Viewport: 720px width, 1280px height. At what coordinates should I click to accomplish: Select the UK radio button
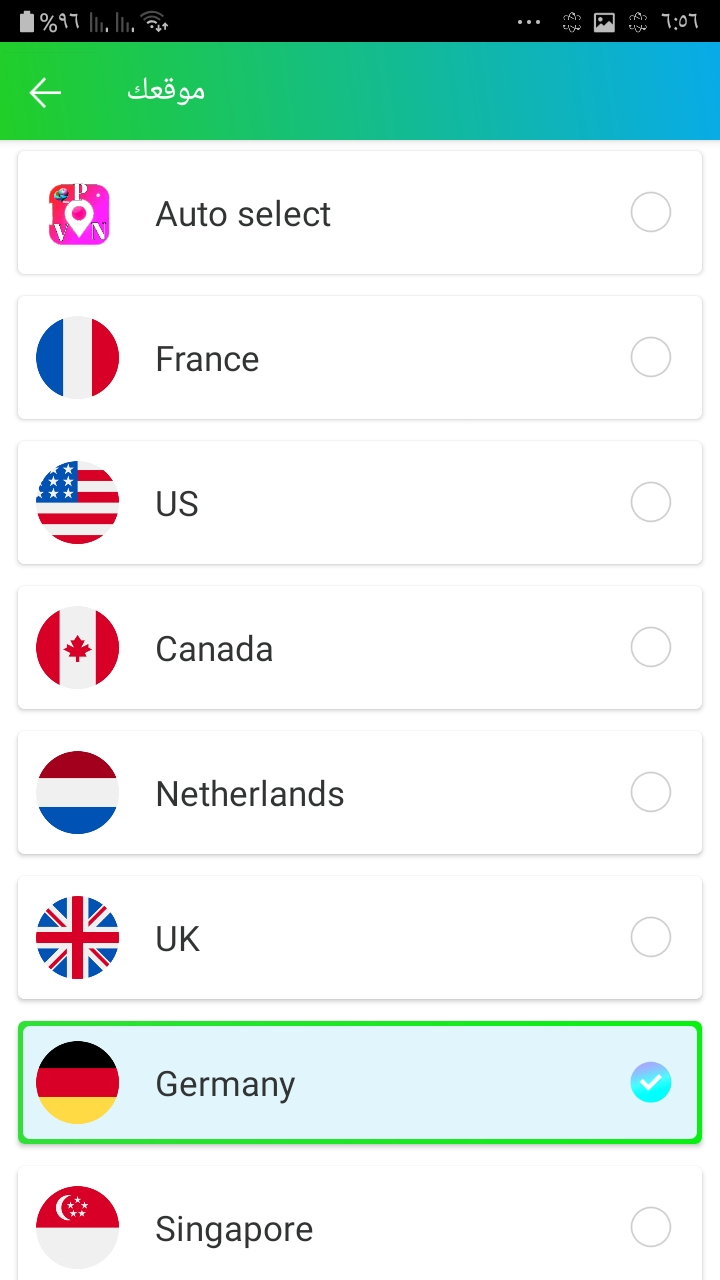click(650, 938)
